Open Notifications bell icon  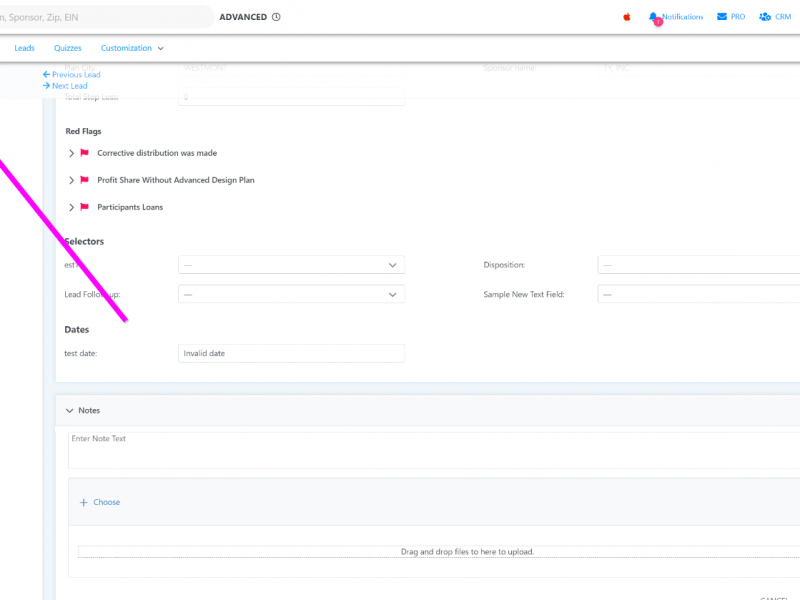[654, 17]
